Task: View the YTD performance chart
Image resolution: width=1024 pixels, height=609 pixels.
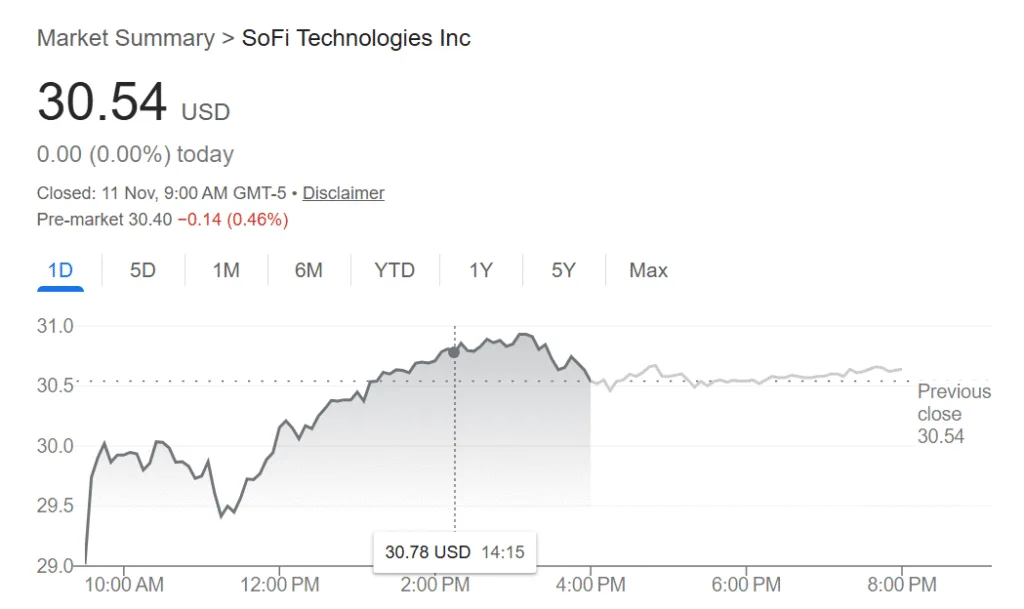Action: click(x=394, y=270)
